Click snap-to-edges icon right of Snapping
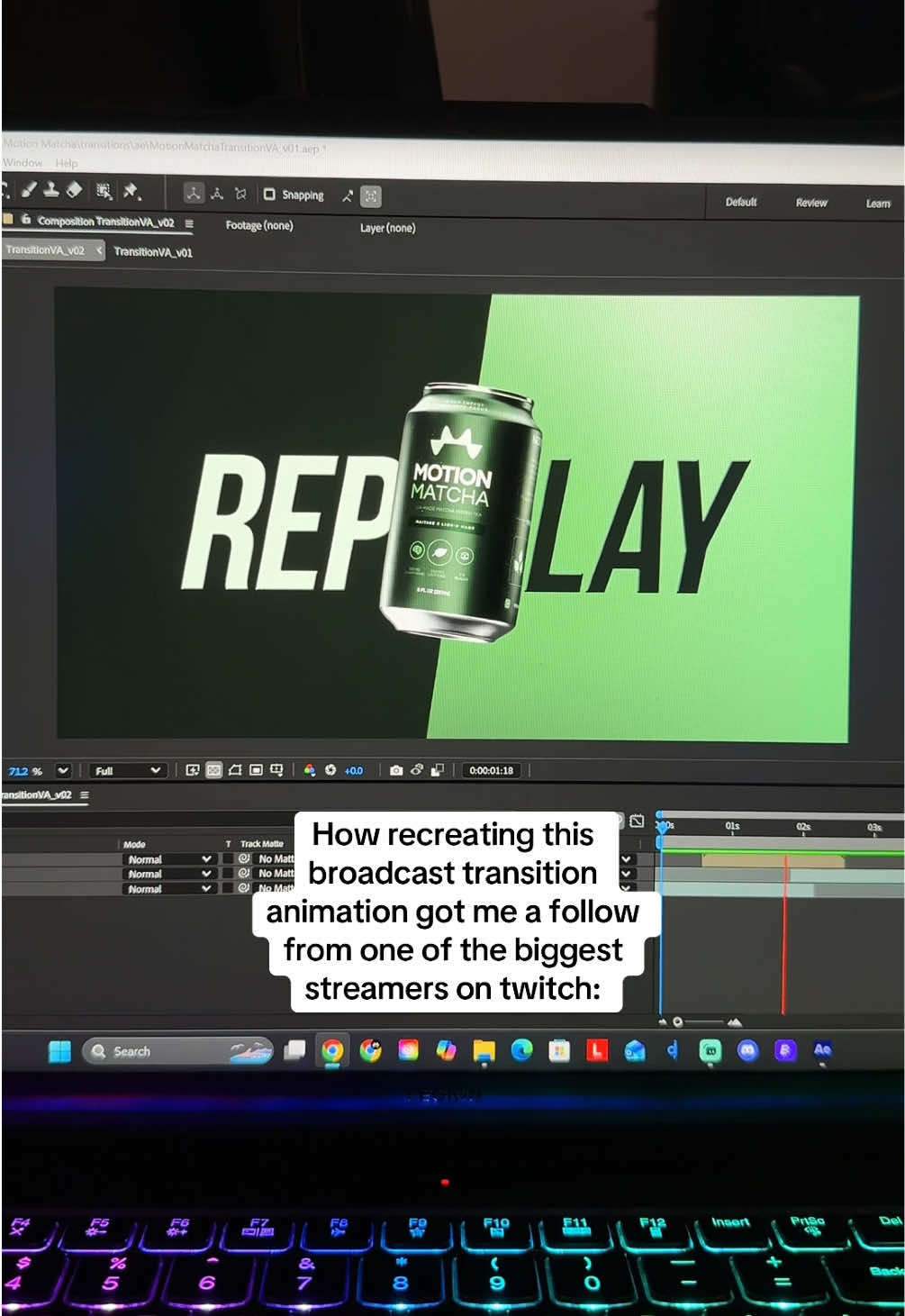 point(348,195)
